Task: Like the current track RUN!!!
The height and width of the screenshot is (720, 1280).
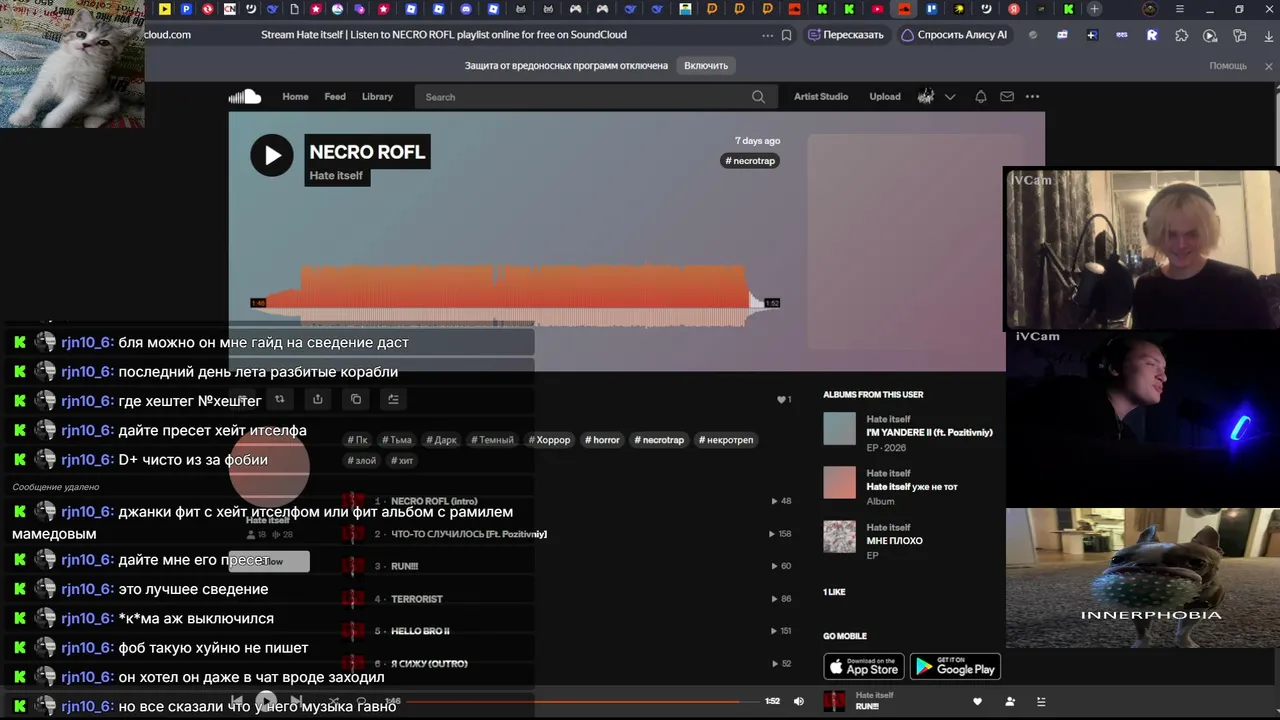Action: click(x=978, y=702)
